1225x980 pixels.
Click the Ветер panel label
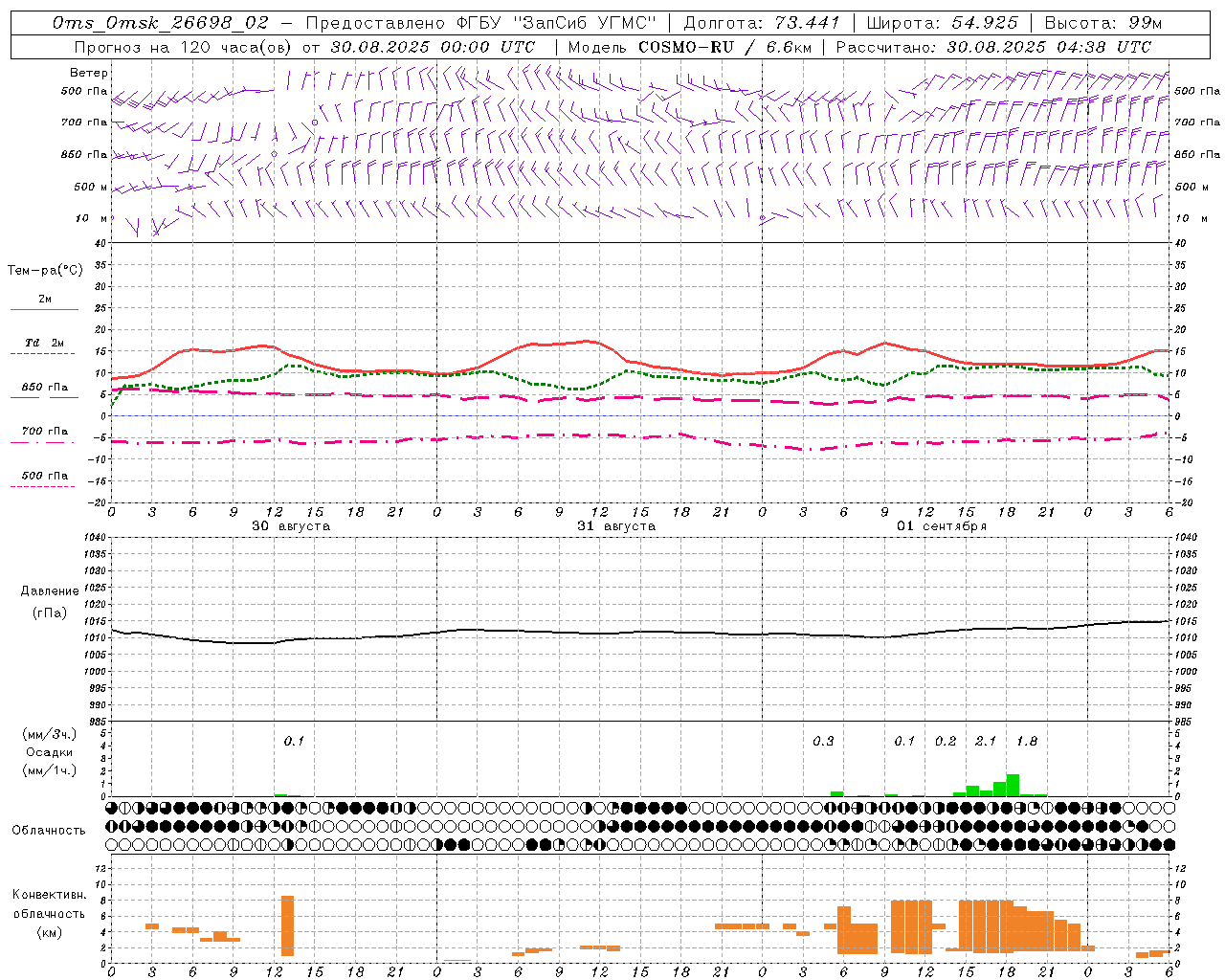click(x=89, y=73)
